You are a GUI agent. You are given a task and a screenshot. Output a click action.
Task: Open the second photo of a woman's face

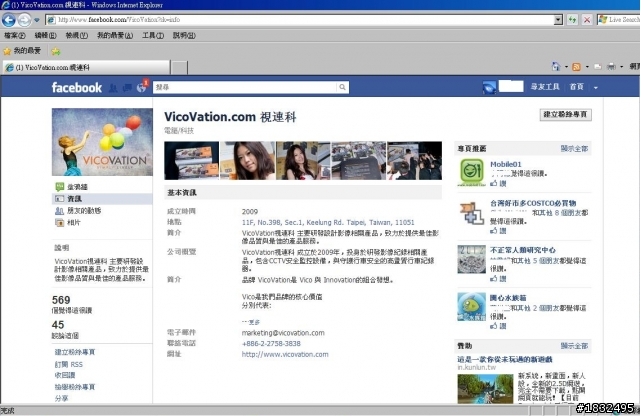click(x=247, y=161)
